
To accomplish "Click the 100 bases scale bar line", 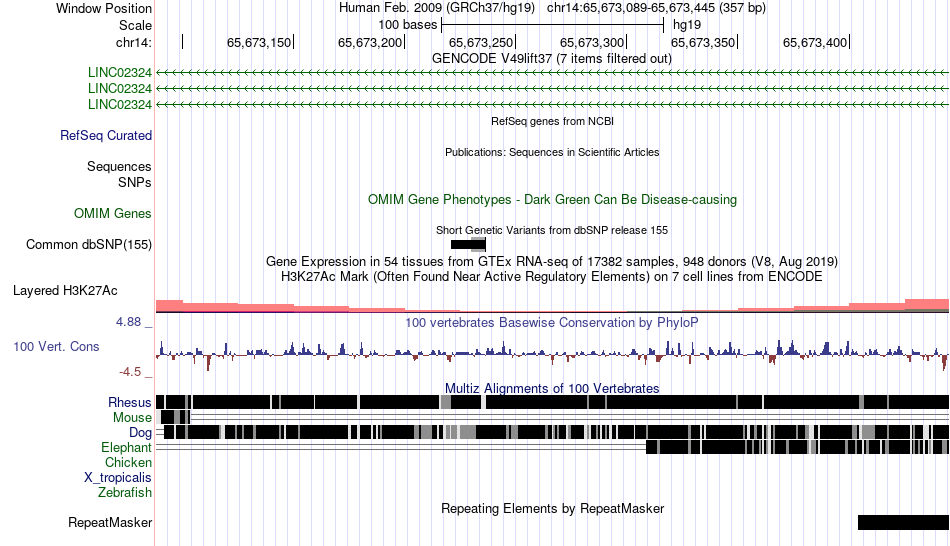I will click(553, 25).
